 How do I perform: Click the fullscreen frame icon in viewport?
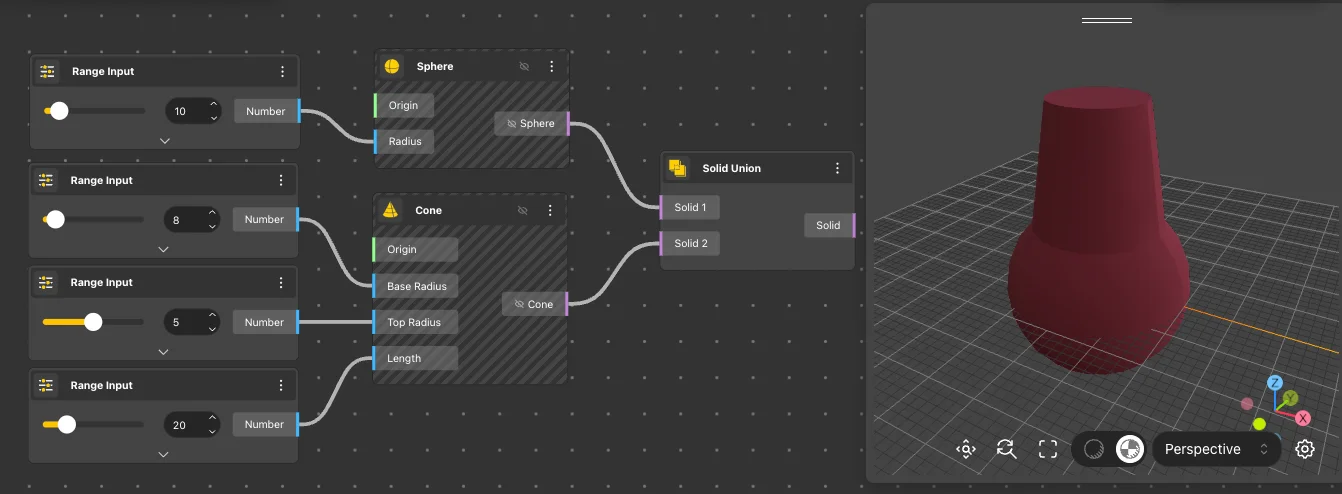click(1047, 449)
